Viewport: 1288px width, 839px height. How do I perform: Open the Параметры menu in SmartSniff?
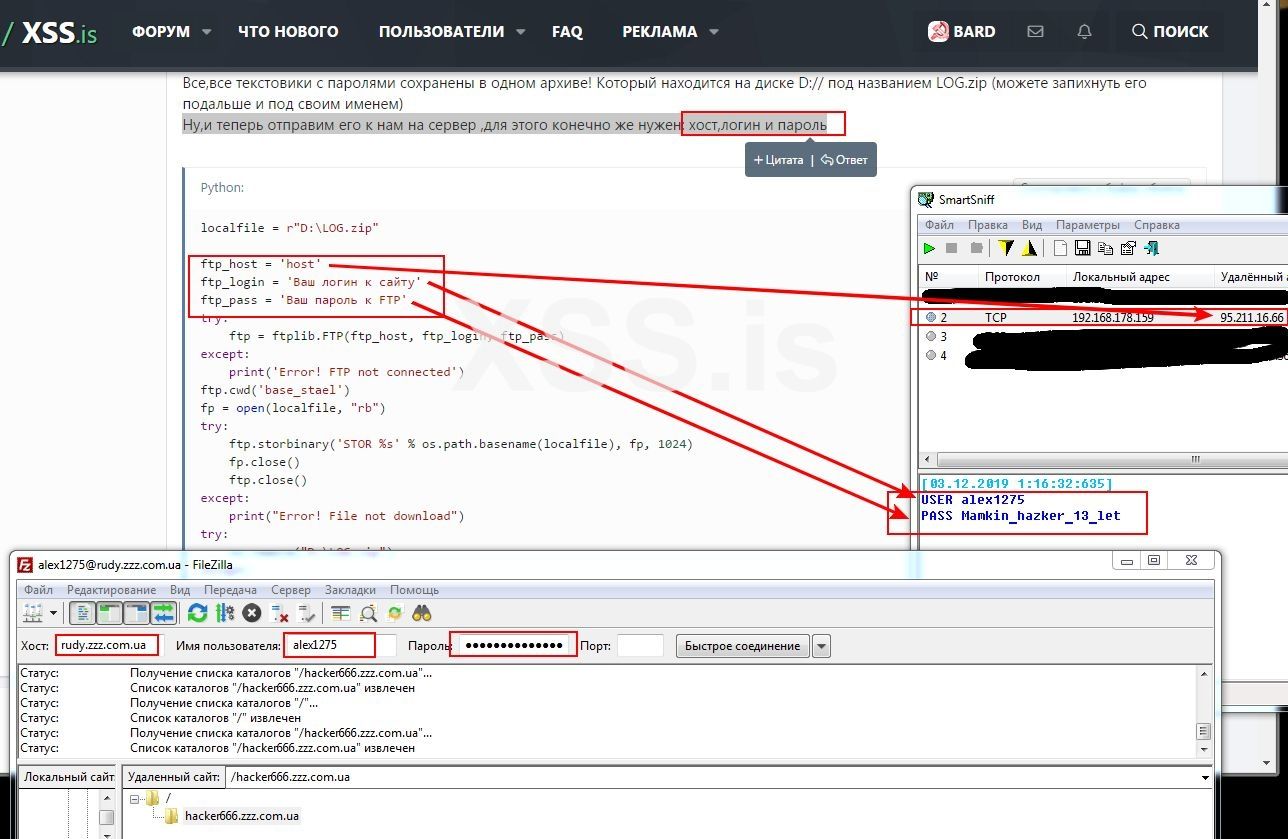tap(1089, 225)
